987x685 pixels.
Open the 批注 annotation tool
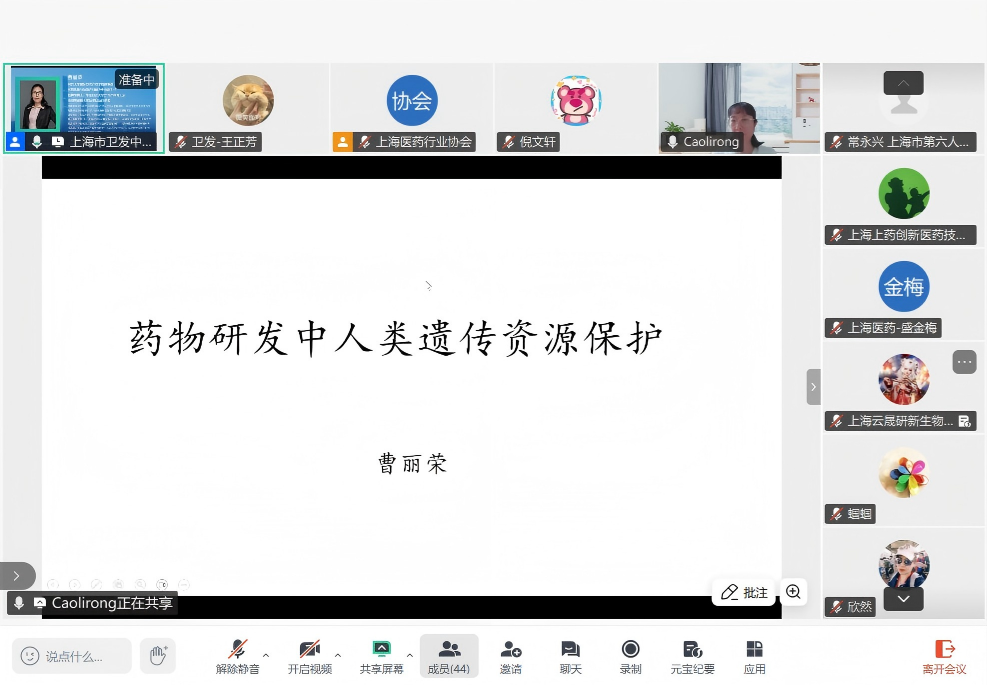(744, 592)
